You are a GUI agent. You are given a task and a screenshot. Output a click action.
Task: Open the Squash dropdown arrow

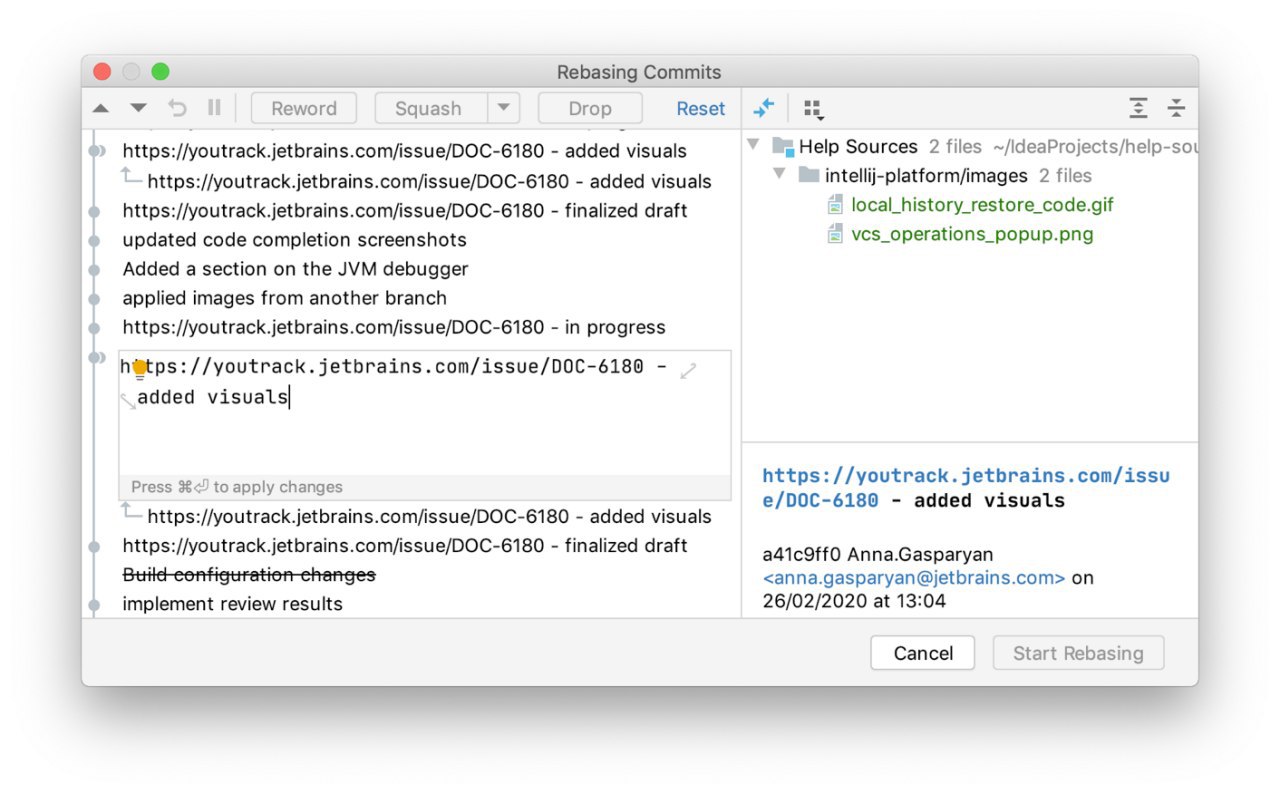(x=503, y=109)
